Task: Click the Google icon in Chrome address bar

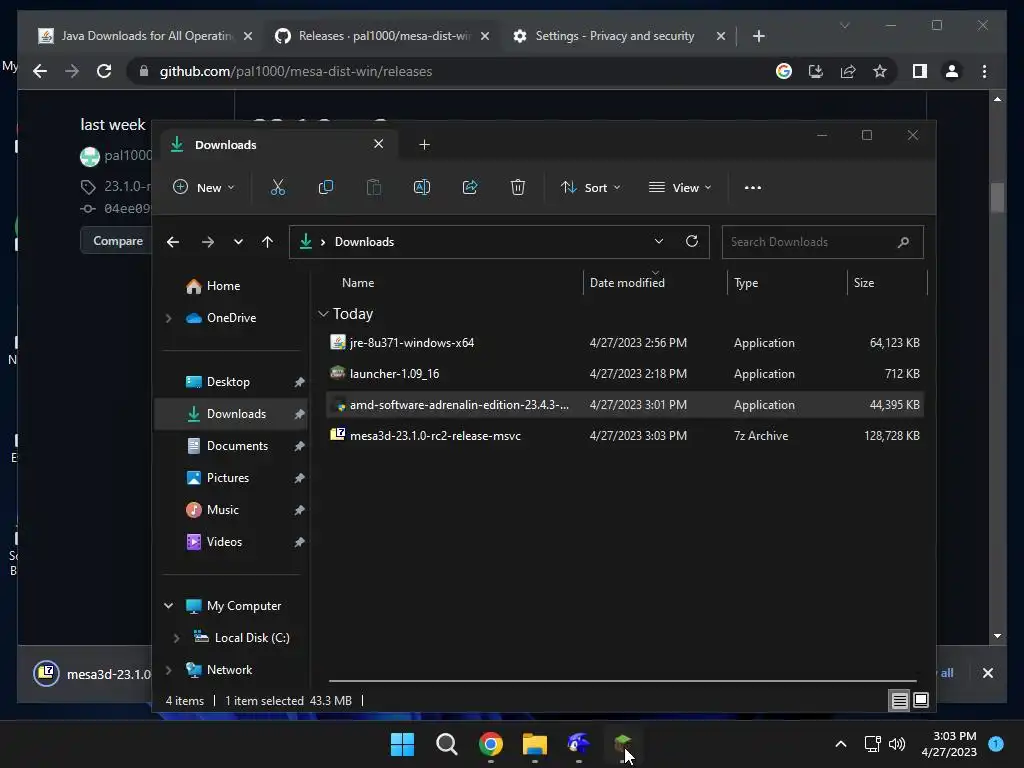Action: coord(784,71)
